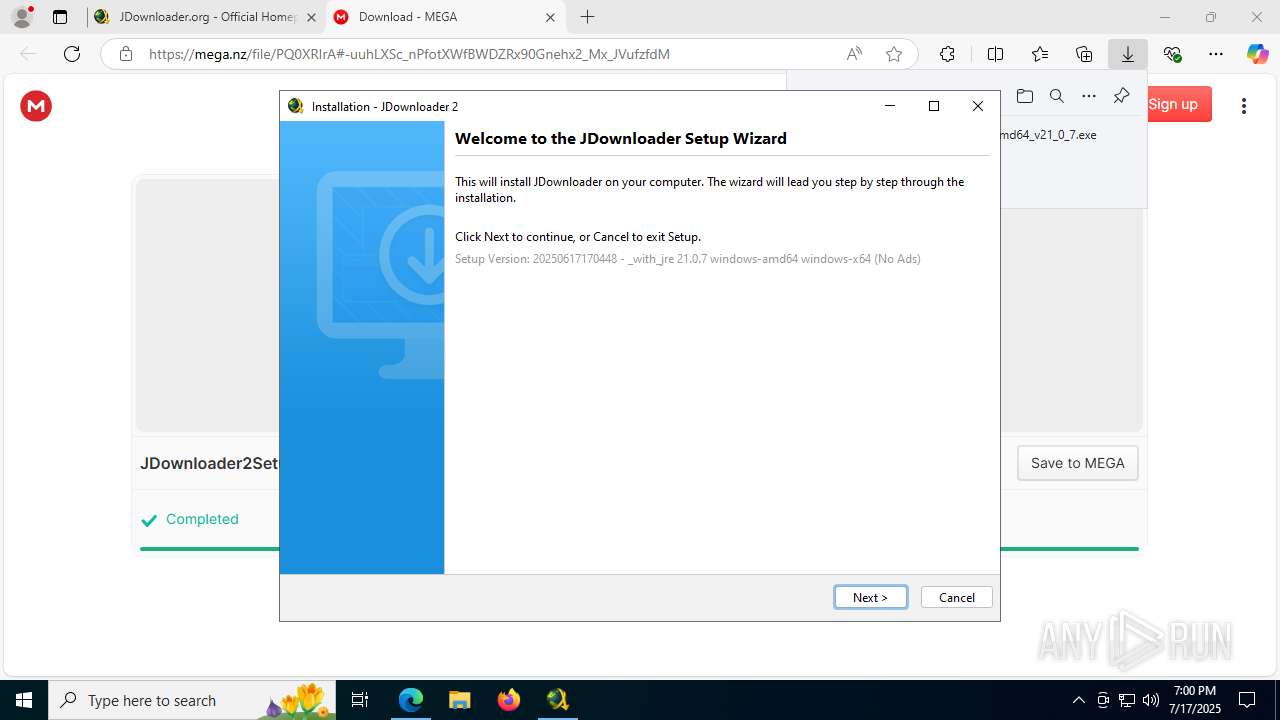Click the Save to MEGA button
This screenshot has height=720, width=1280.
tap(1077, 463)
